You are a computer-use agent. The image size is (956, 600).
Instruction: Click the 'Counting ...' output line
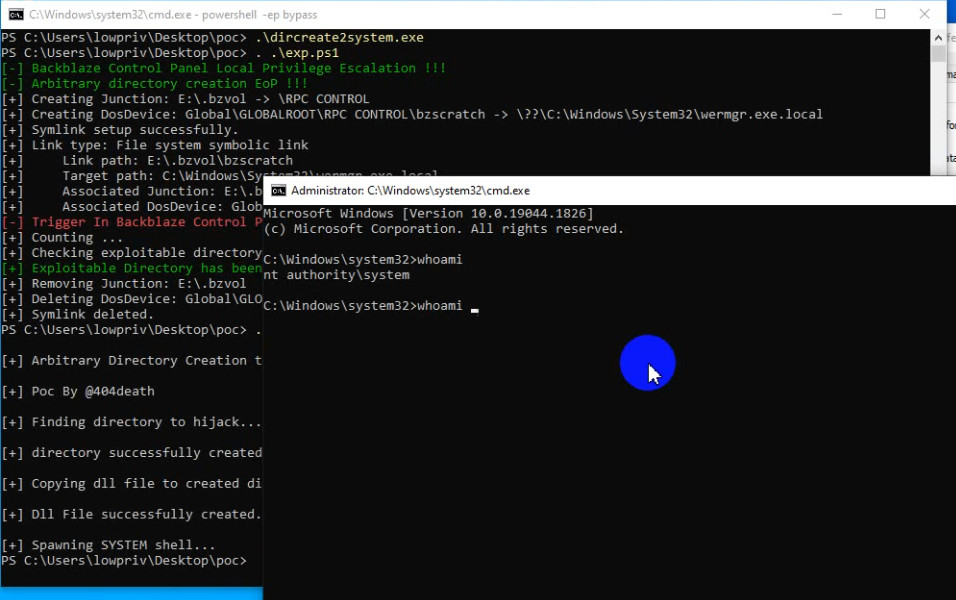[x=62, y=238]
